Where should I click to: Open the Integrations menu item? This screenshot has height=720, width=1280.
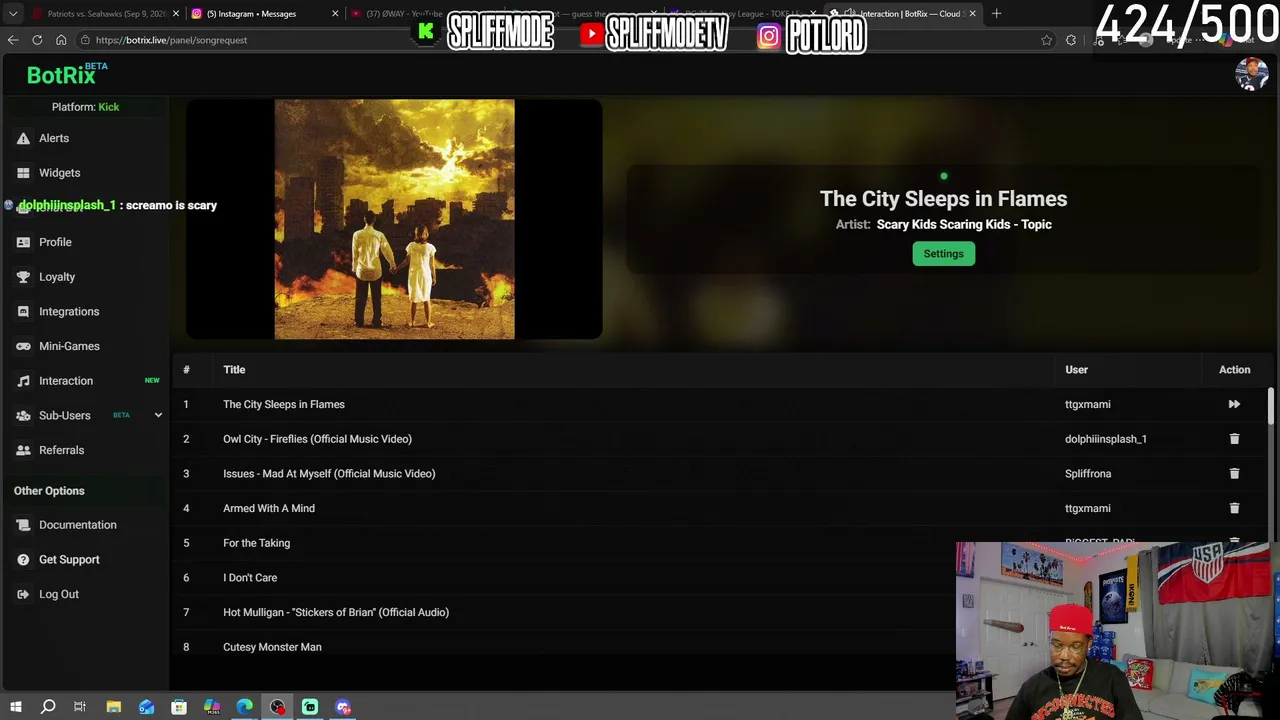click(69, 312)
